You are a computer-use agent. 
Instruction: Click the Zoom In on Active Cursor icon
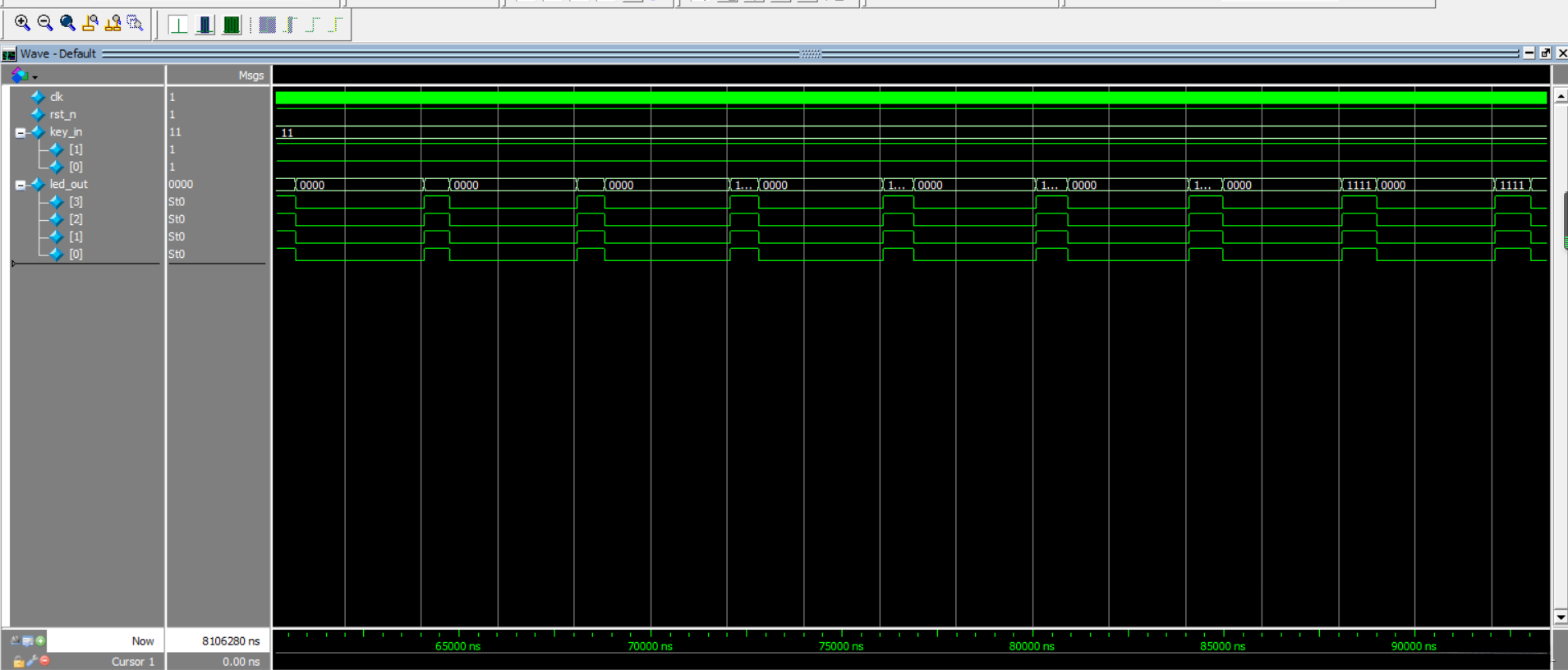click(90, 23)
